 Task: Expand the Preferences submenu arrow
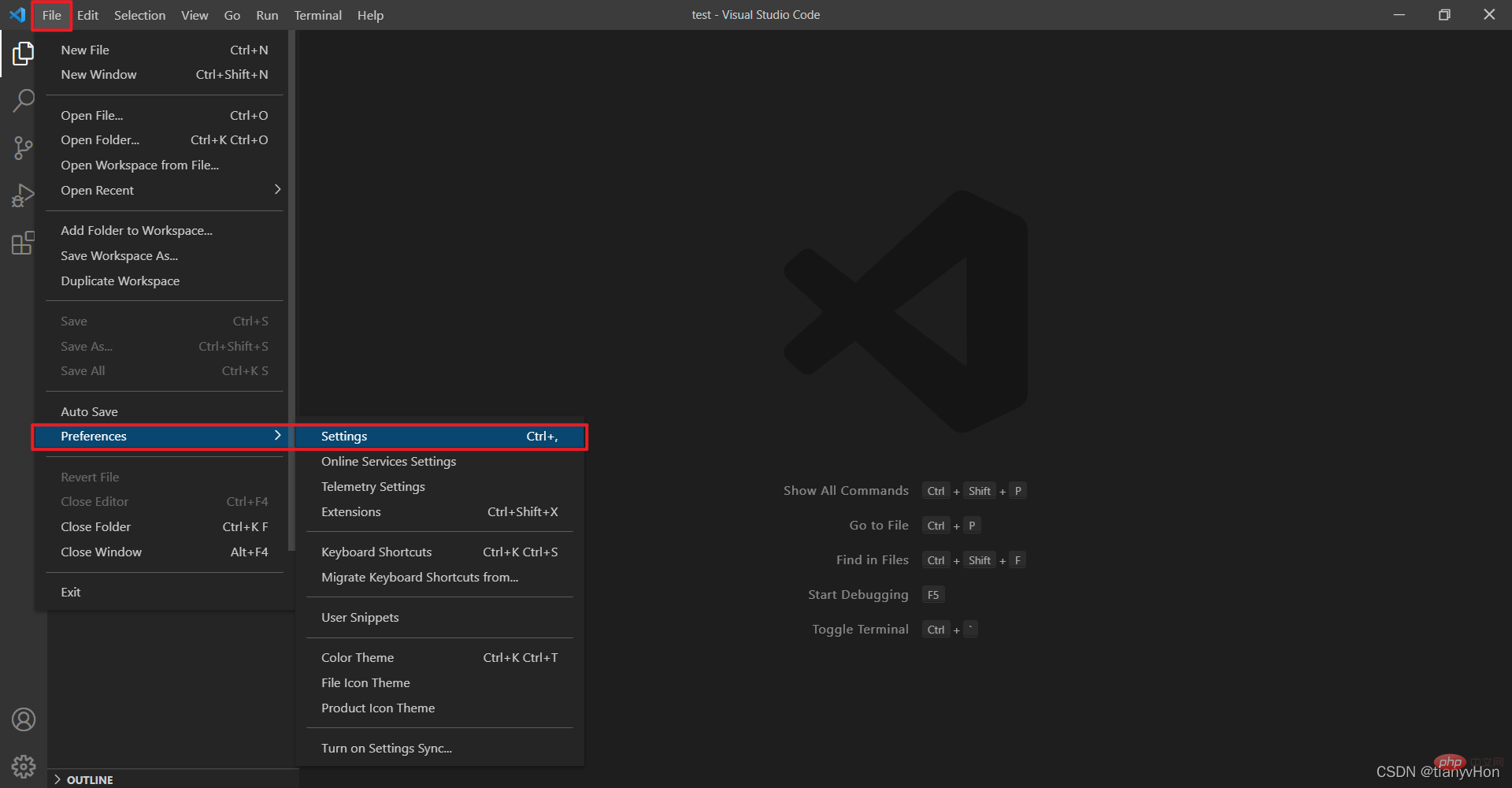(276, 435)
